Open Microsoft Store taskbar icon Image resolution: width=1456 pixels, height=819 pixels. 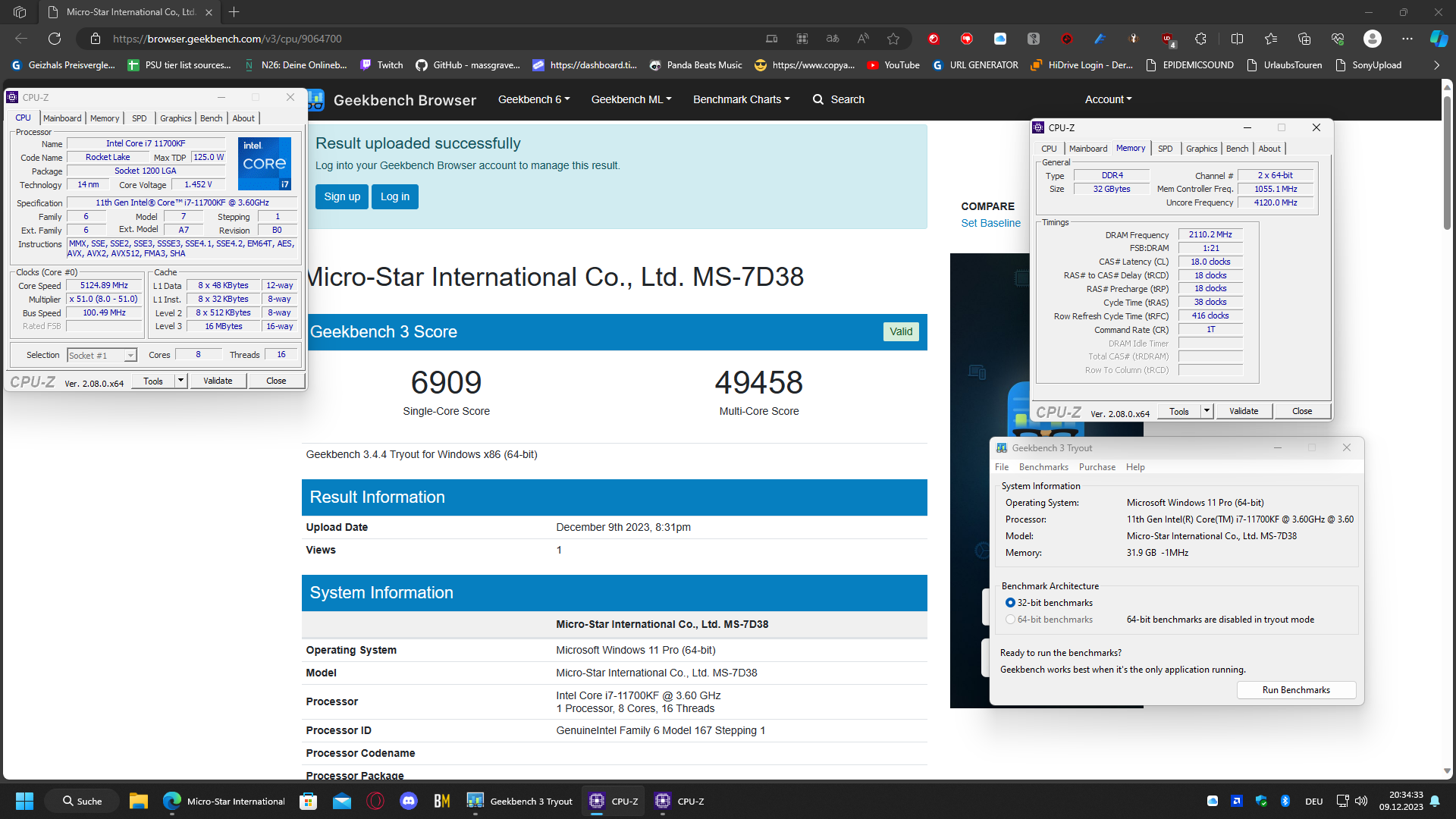[x=308, y=801]
